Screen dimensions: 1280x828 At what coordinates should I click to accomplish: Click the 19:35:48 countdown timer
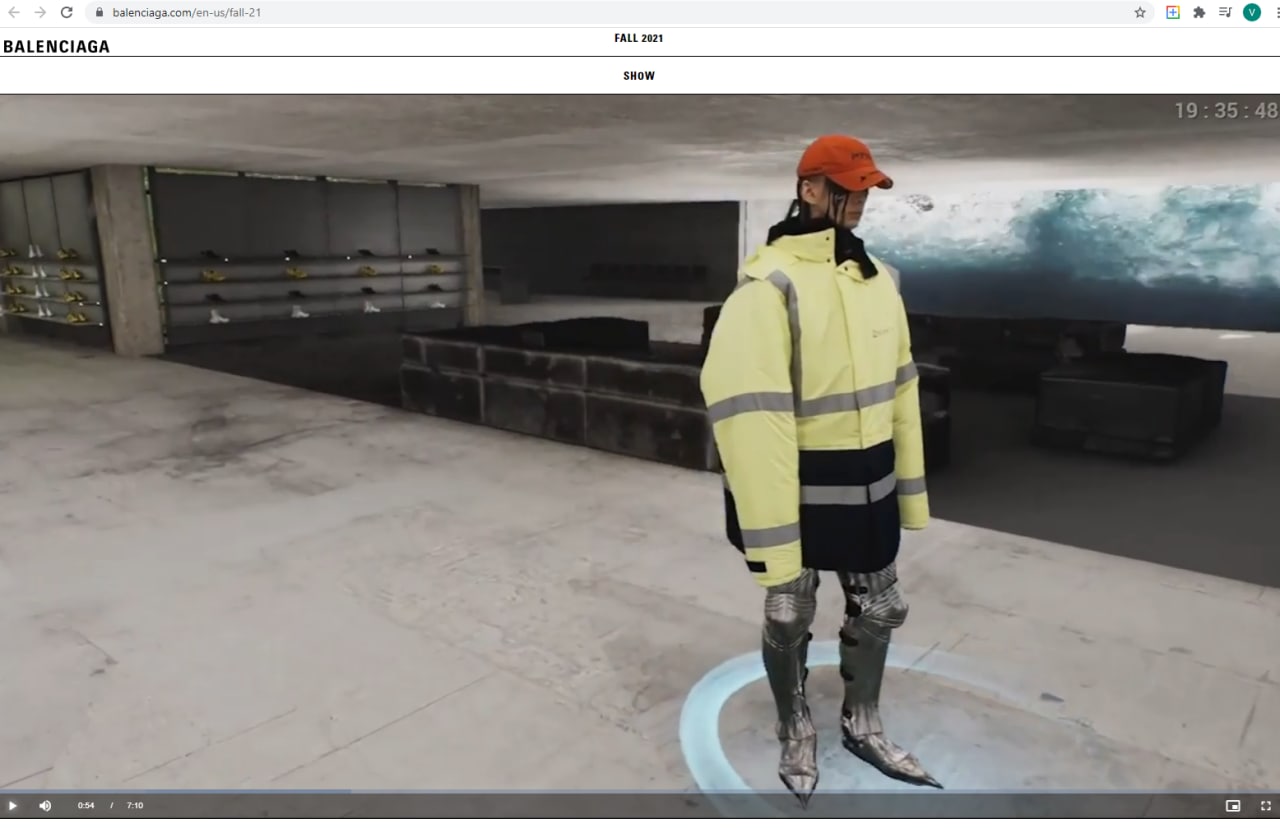tap(1225, 111)
